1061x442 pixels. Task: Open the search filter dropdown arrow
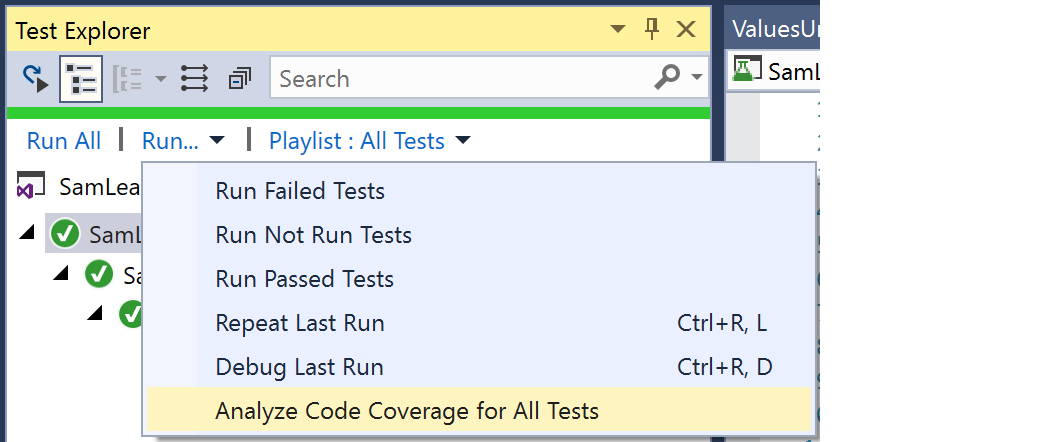pyautogui.click(x=697, y=78)
